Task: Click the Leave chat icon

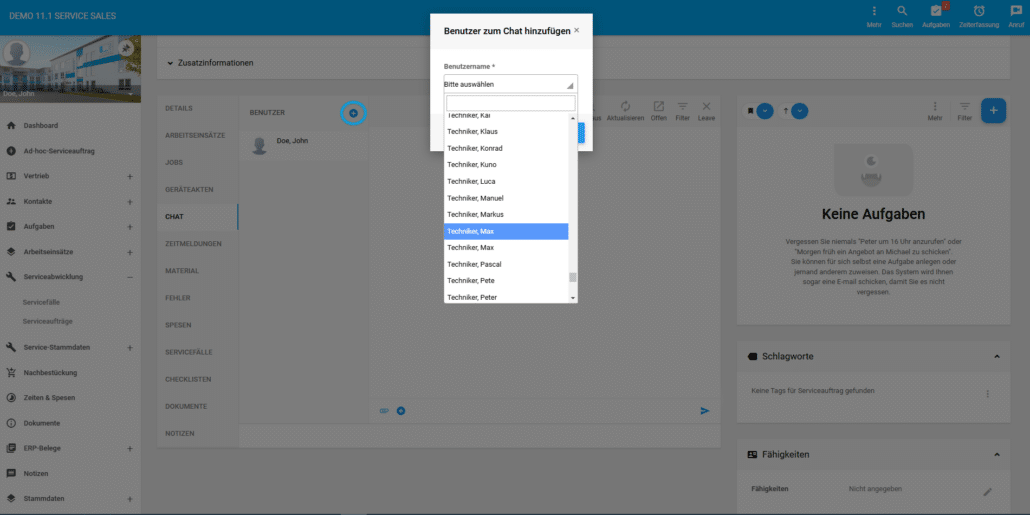Action: 706,106
